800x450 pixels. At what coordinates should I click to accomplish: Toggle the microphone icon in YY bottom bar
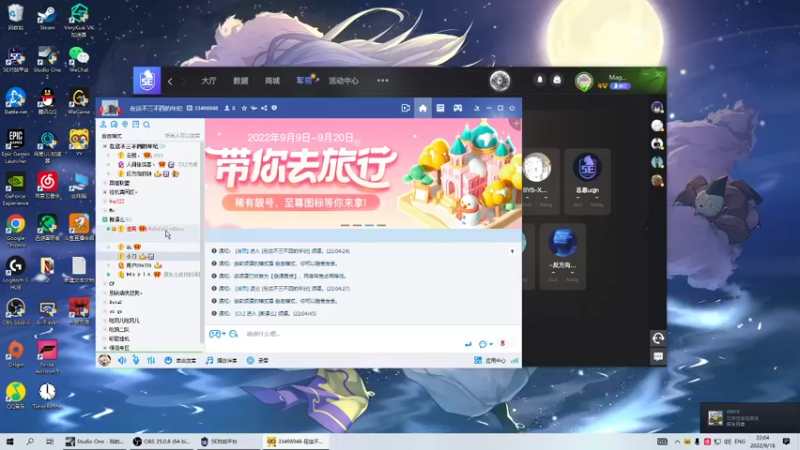tap(136, 360)
